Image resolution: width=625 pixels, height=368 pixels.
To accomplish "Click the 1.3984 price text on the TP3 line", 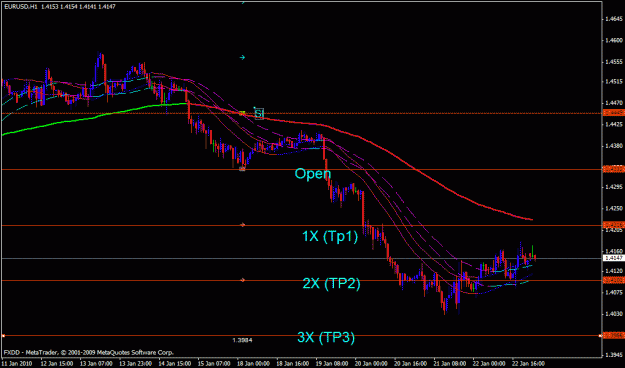I will tap(242, 340).
